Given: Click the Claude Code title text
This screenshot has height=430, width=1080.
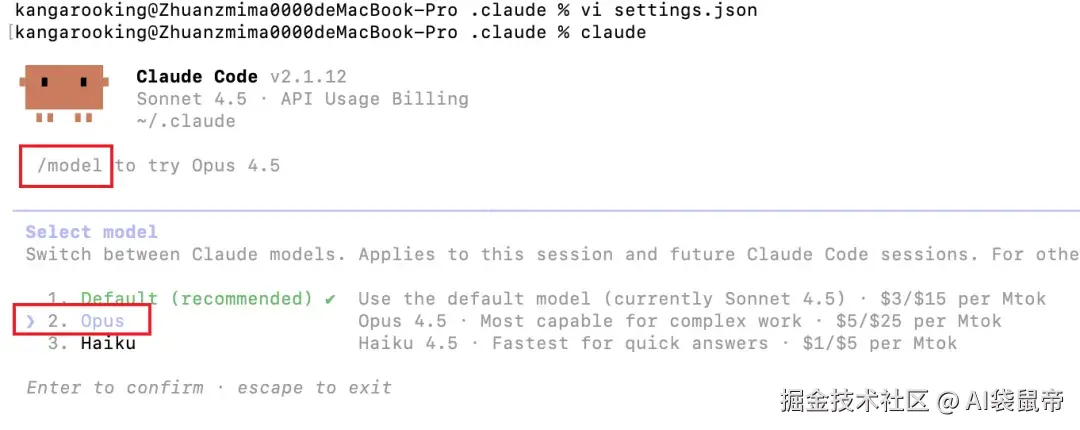Looking at the screenshot, I should pos(196,77).
